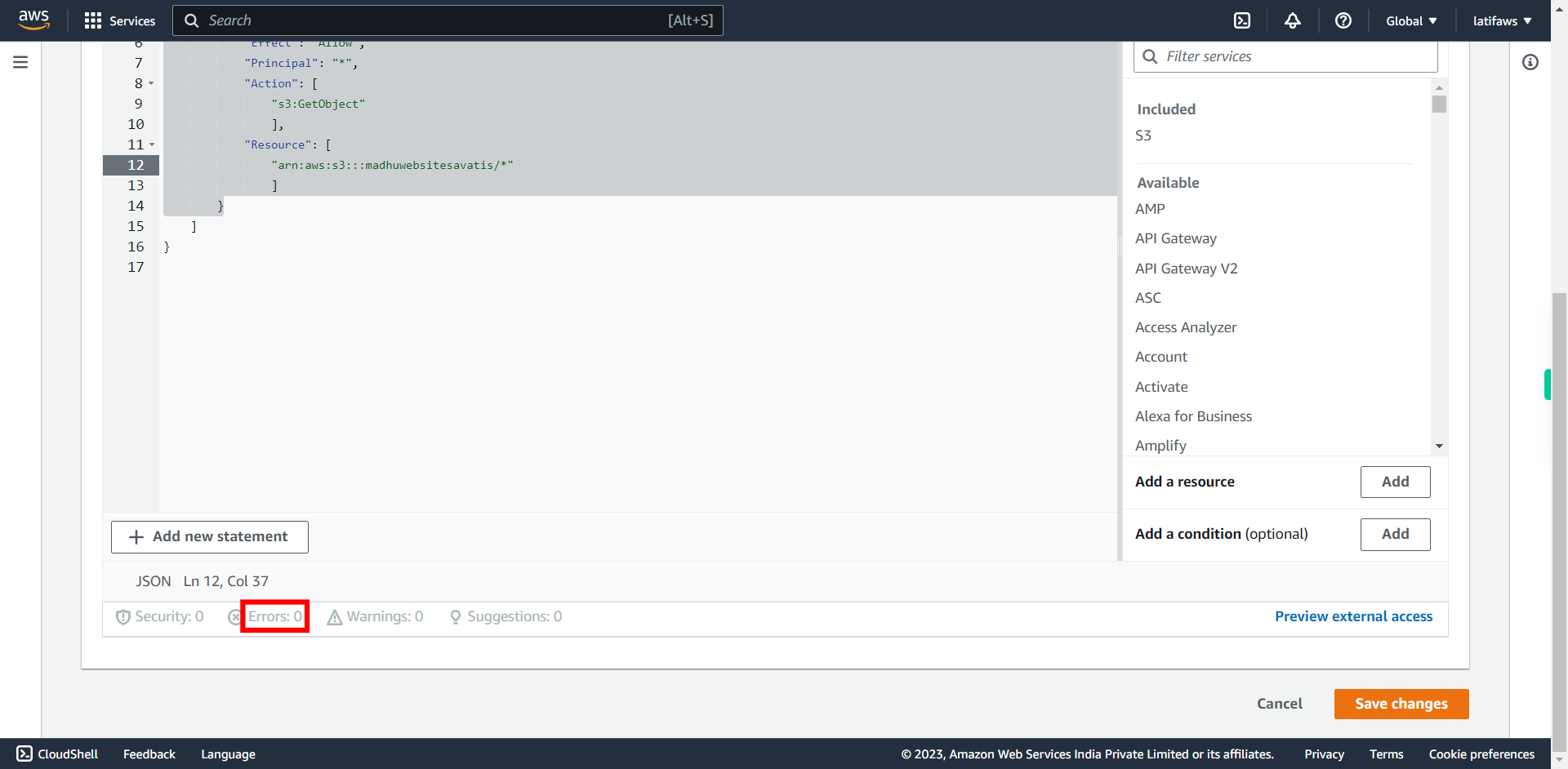Select AMP in available services

coord(1150,209)
